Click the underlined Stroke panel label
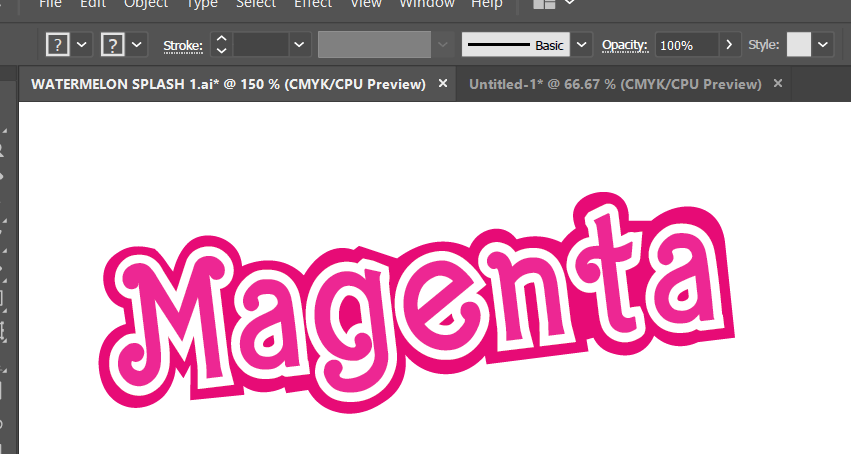851x454 pixels. pos(183,46)
